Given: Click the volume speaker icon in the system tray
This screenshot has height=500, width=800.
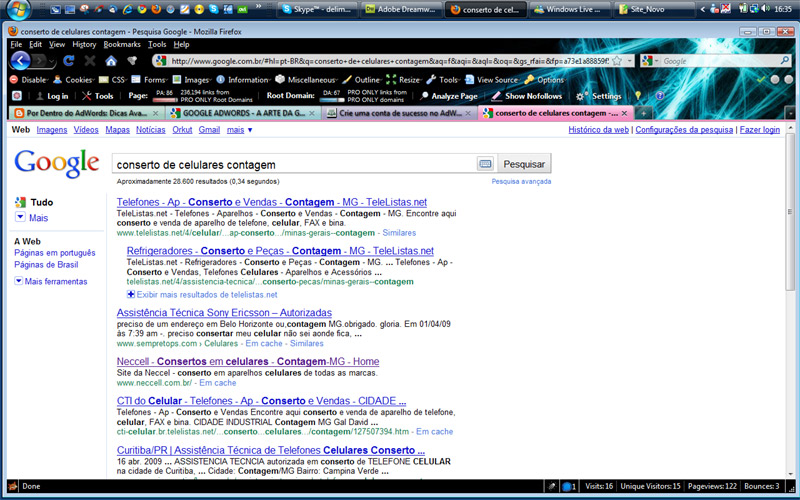Looking at the screenshot, I should point(765,9).
